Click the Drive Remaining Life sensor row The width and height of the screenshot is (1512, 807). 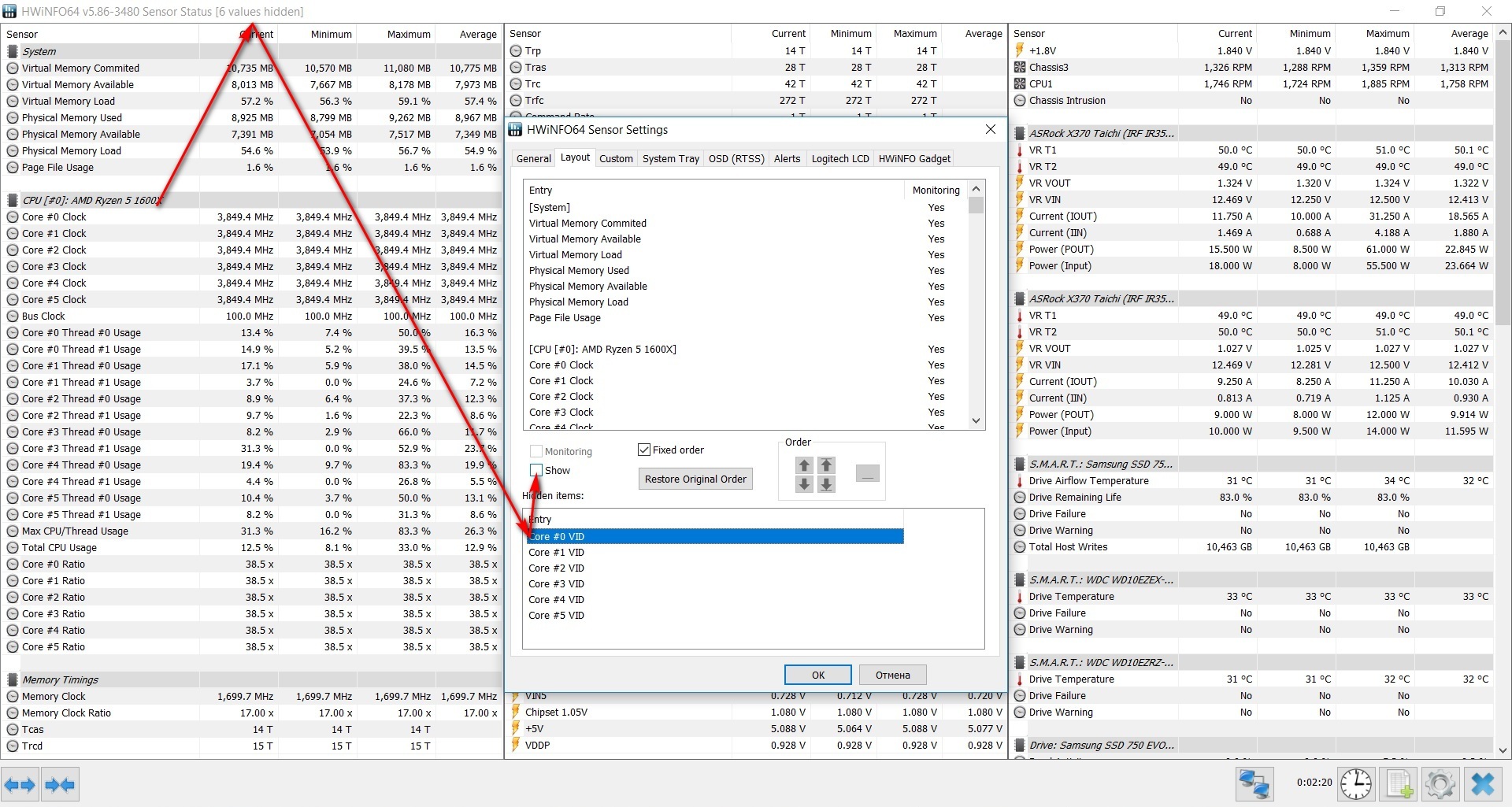coord(1252,497)
